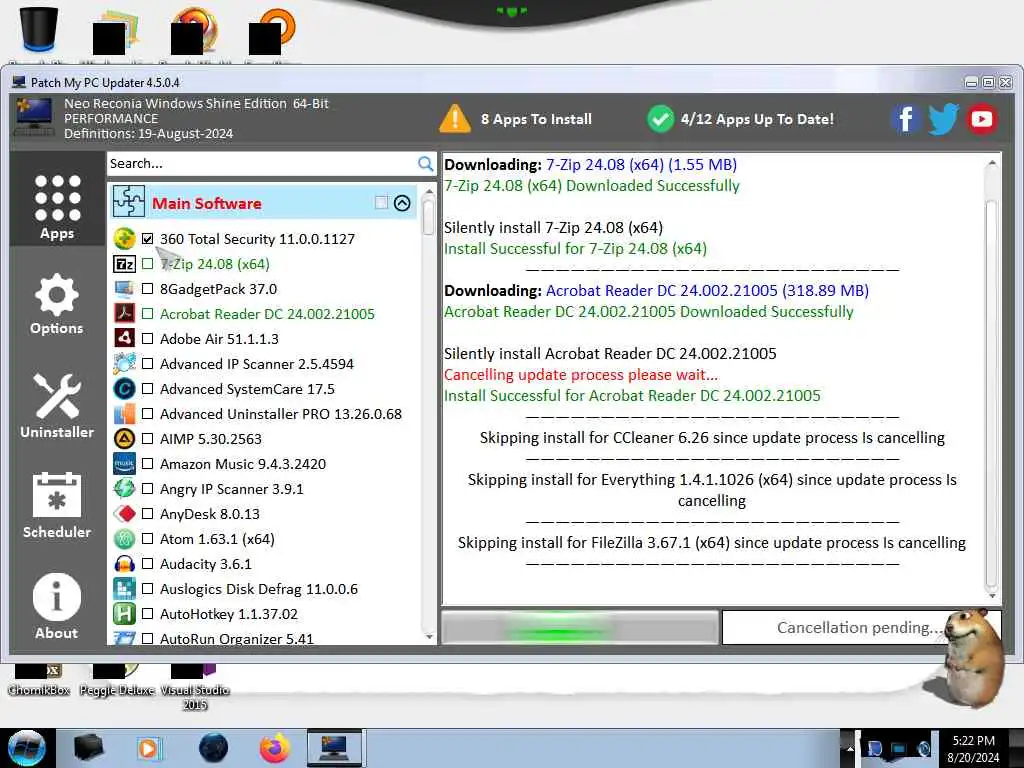Click the search magnifier icon
The width and height of the screenshot is (1024, 768).
point(425,163)
